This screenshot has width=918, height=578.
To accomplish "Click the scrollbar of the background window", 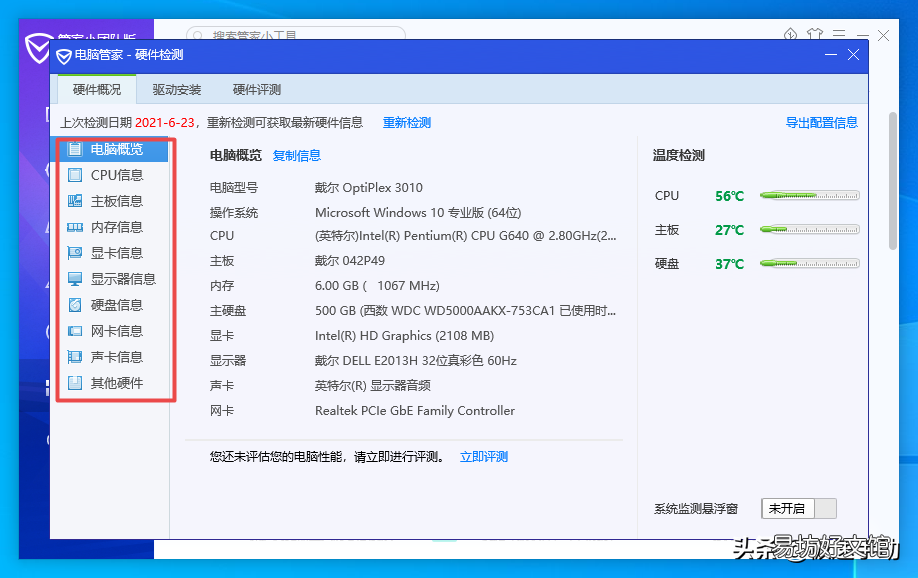I will pyautogui.click(x=893, y=181).
